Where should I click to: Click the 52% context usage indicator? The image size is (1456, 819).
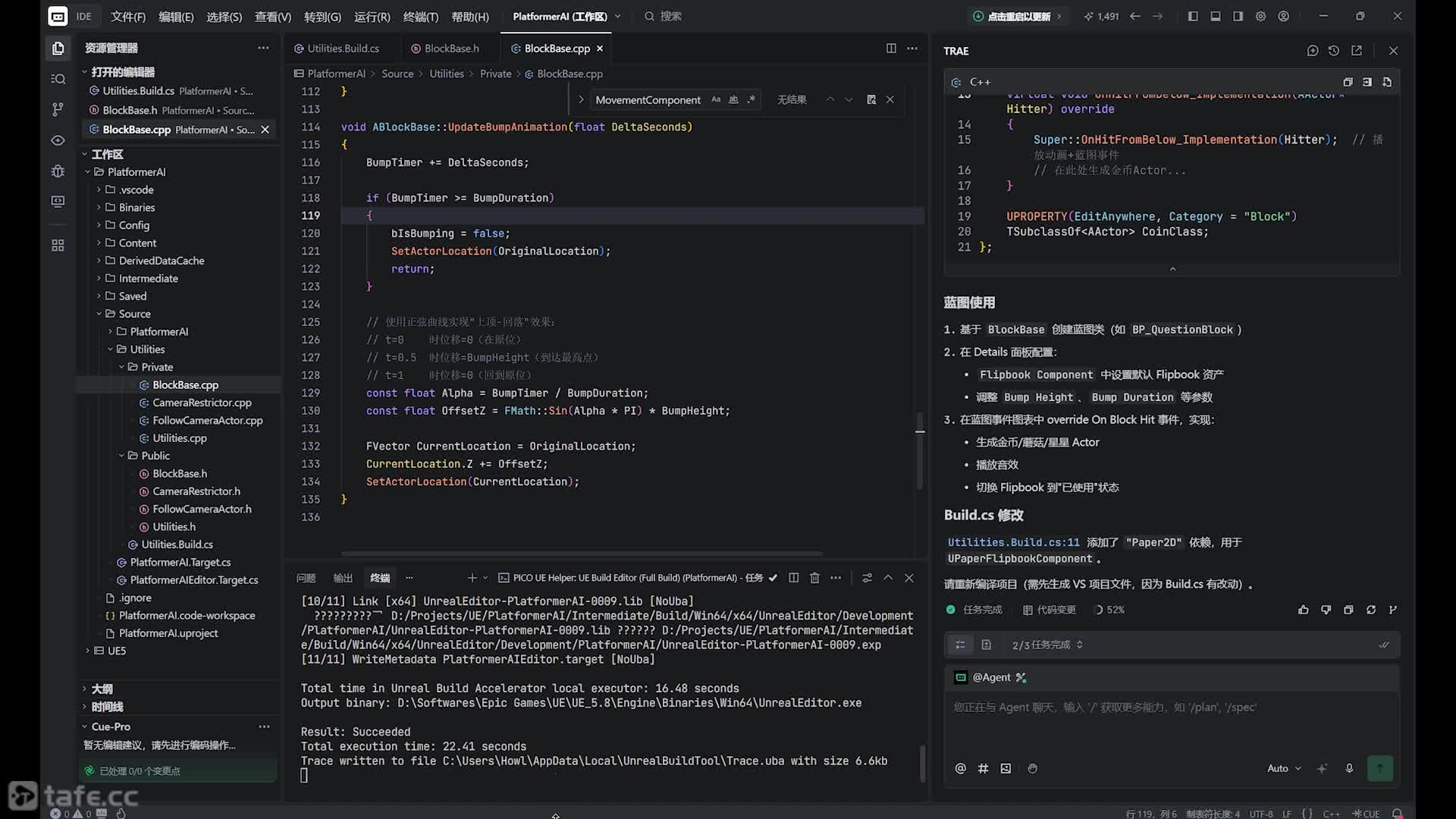pyautogui.click(x=1108, y=610)
